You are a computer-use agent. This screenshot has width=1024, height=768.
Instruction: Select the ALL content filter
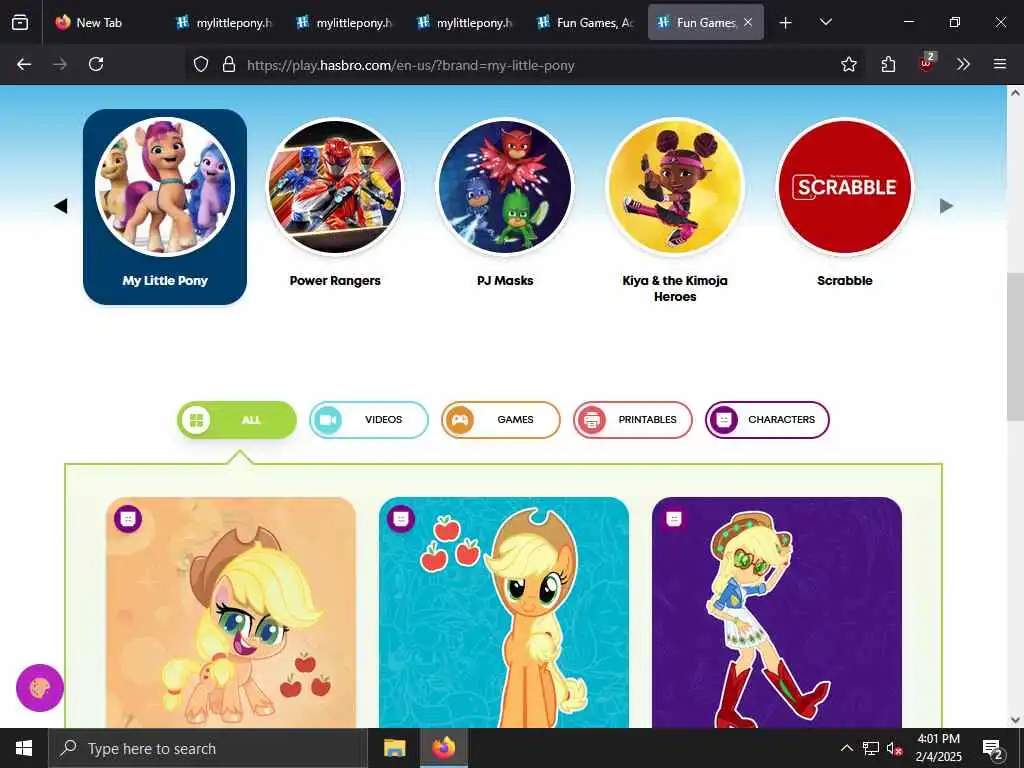click(x=237, y=420)
